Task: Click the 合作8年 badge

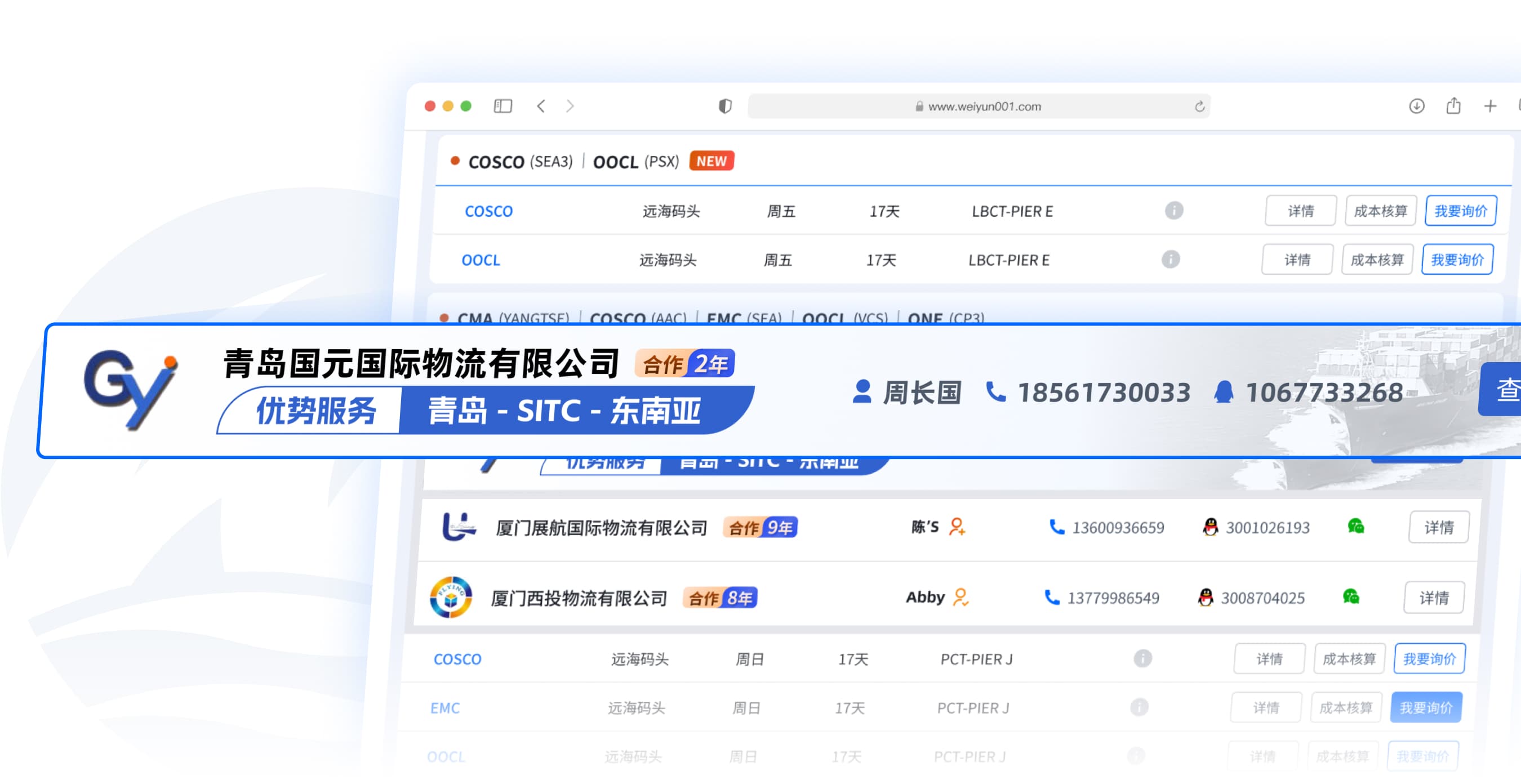Action: [x=721, y=598]
